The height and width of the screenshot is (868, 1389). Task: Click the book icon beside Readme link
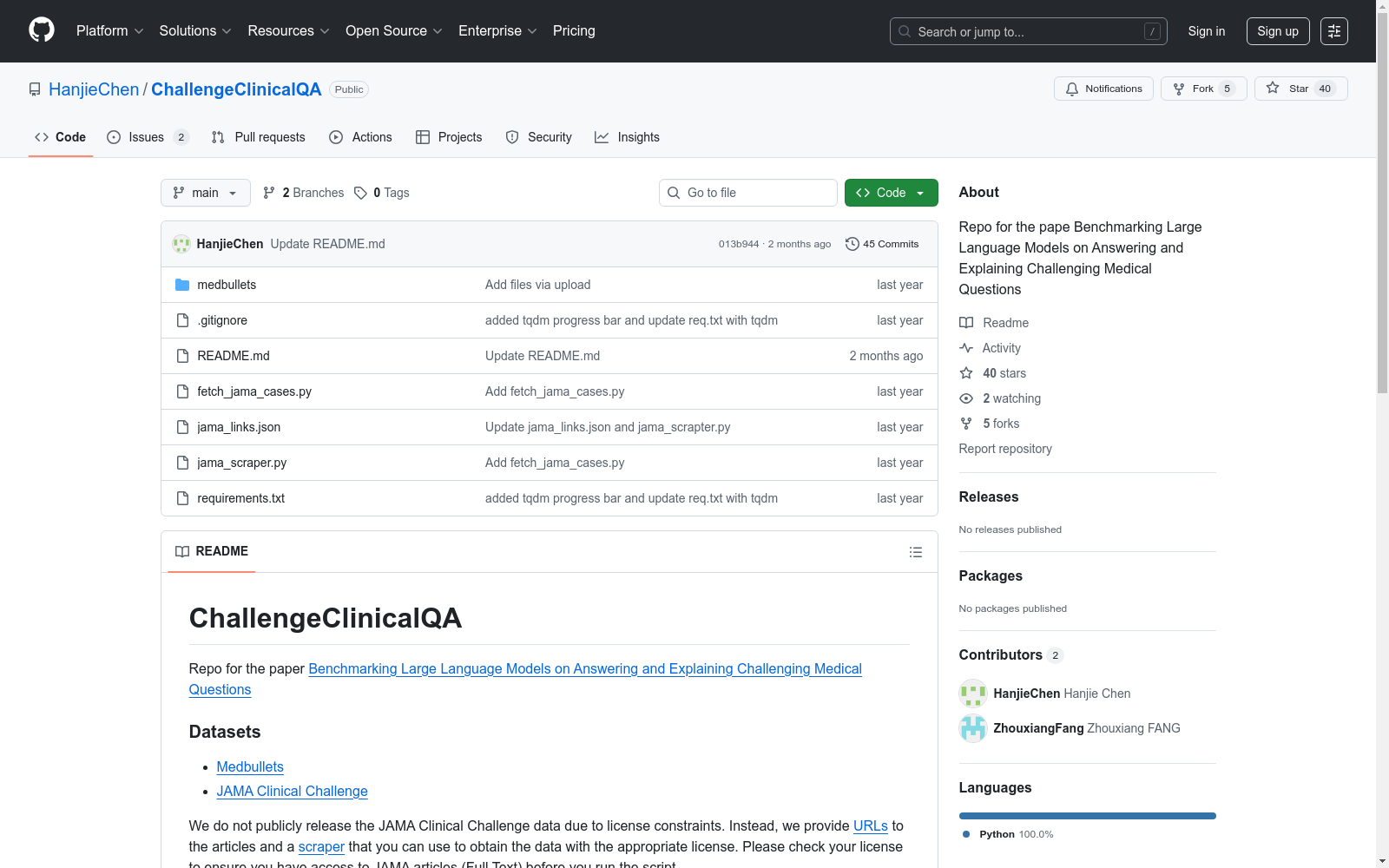(x=966, y=323)
